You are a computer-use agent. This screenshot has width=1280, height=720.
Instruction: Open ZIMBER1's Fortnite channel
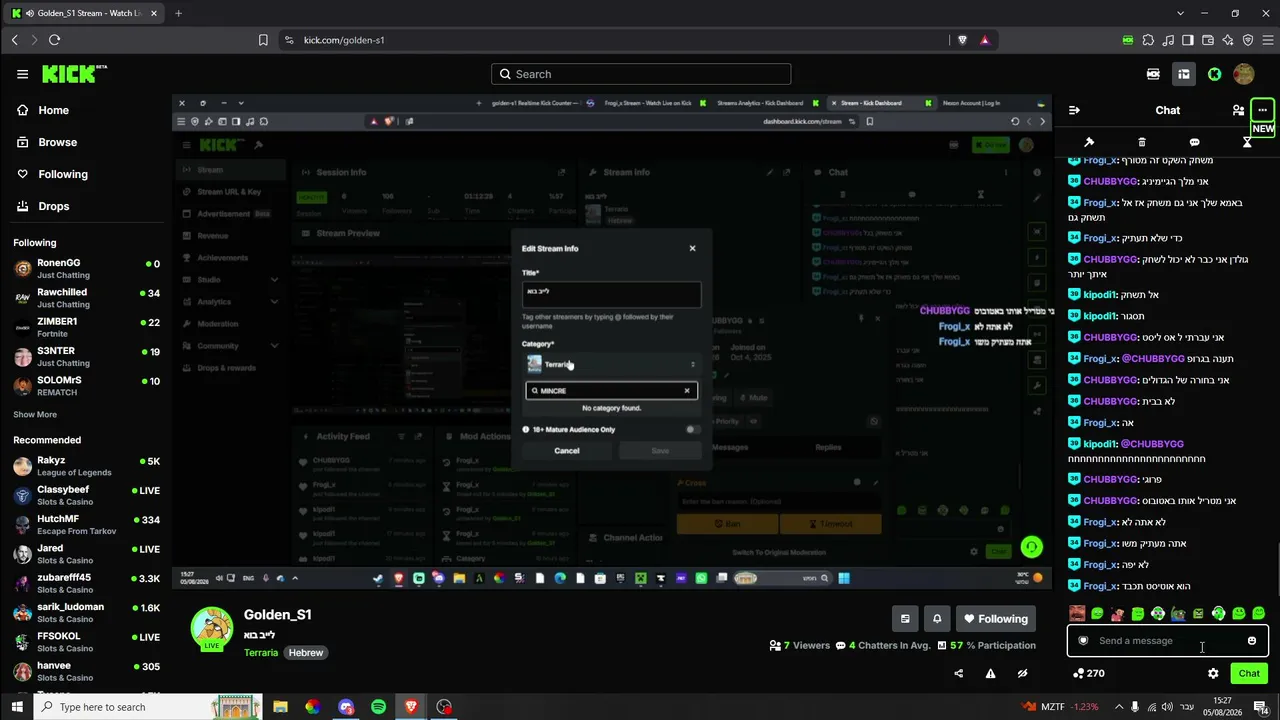(x=86, y=327)
